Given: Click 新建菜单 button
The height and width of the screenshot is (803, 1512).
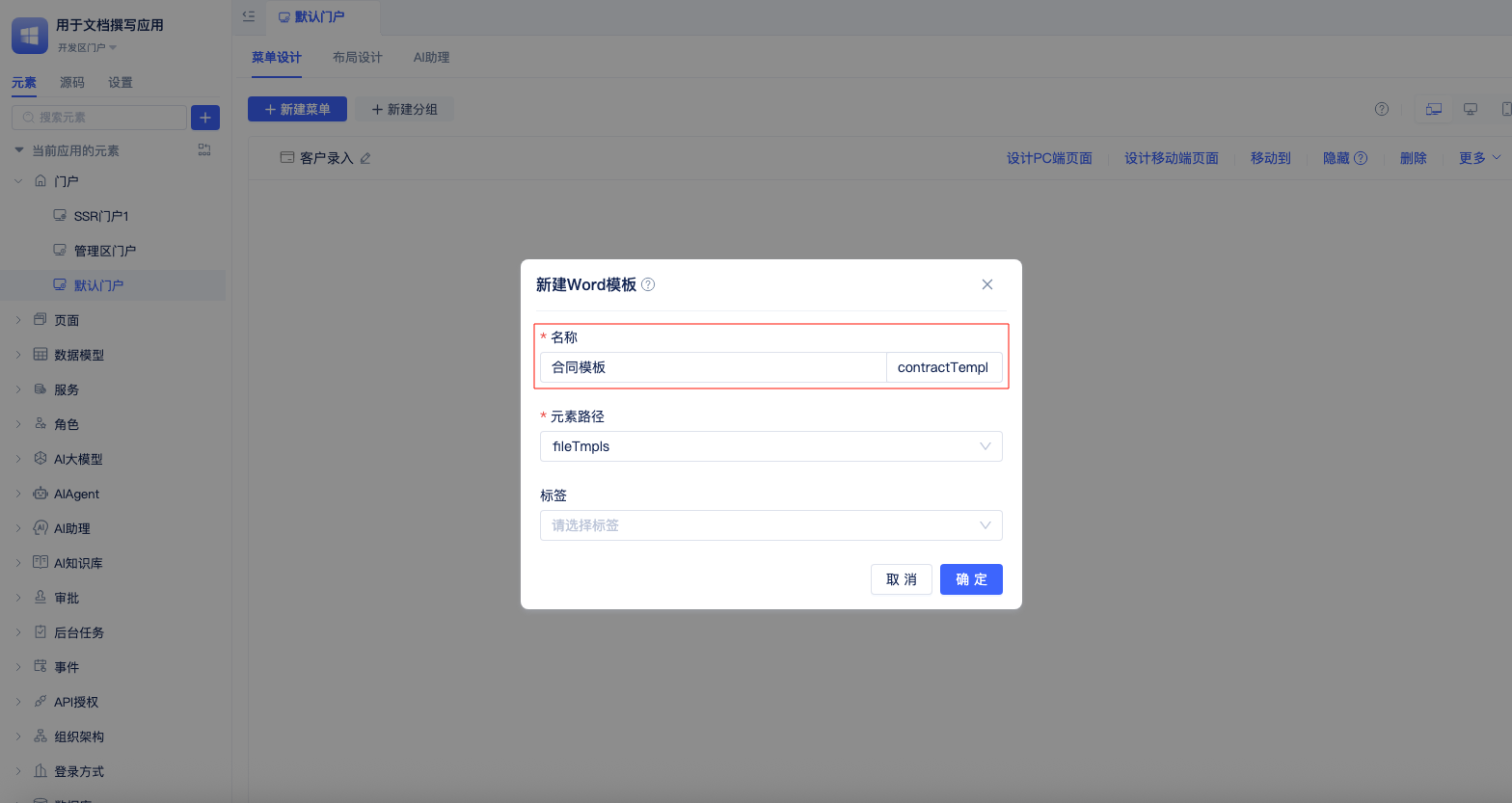Looking at the screenshot, I should 297,109.
